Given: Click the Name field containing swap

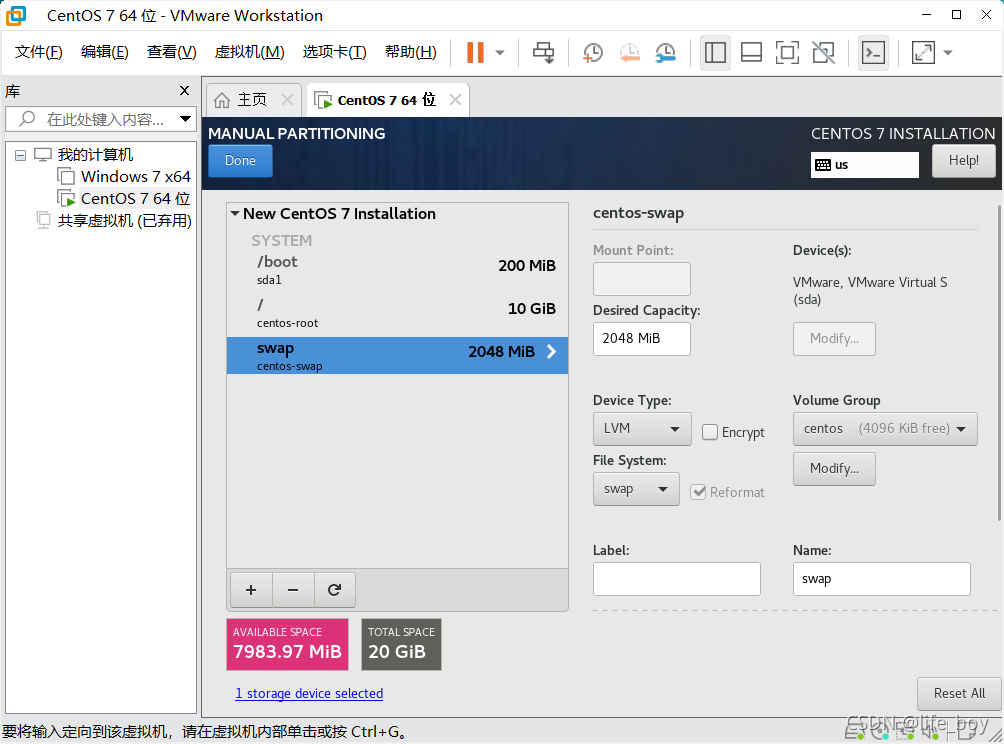Looking at the screenshot, I should [882, 579].
